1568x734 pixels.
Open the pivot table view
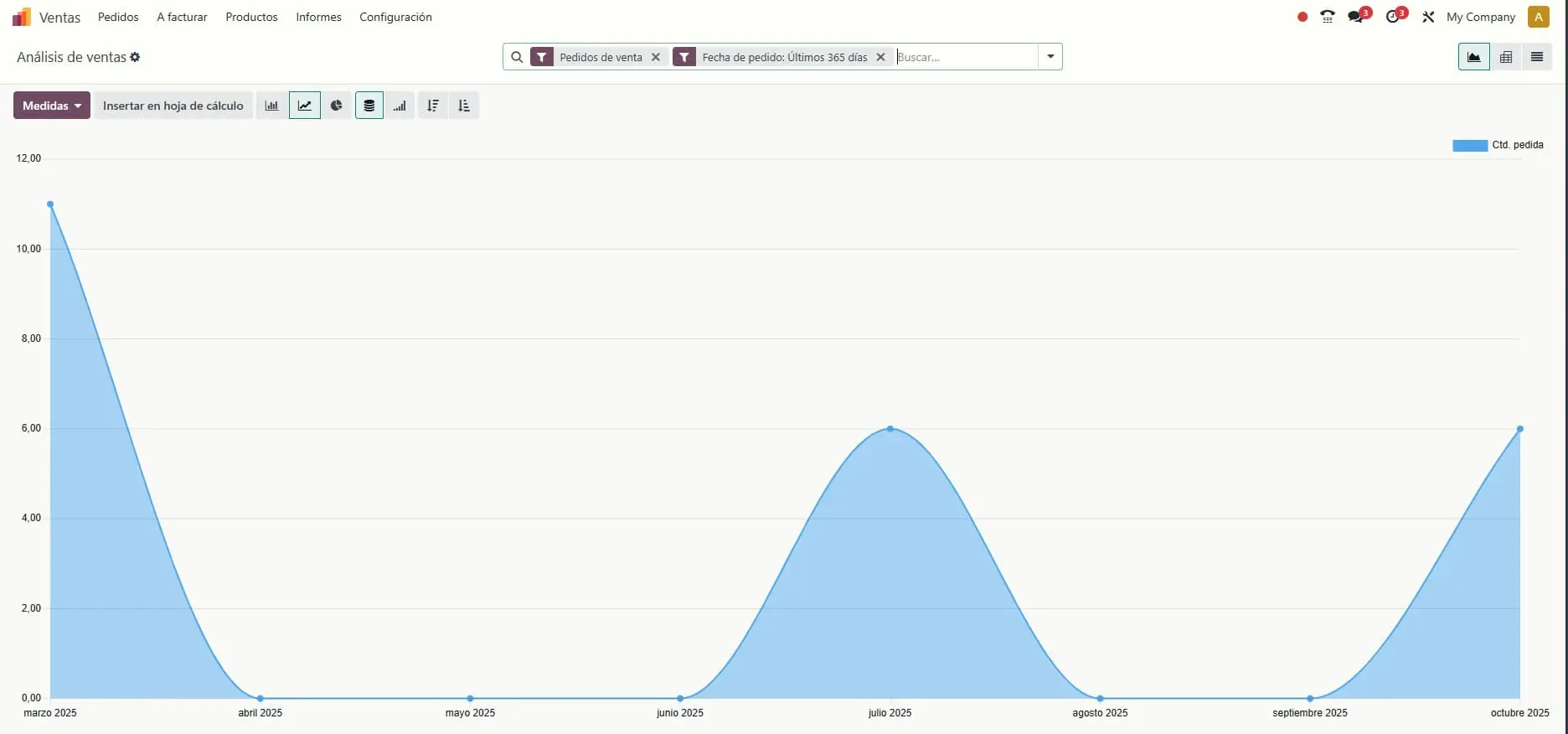click(x=1505, y=57)
